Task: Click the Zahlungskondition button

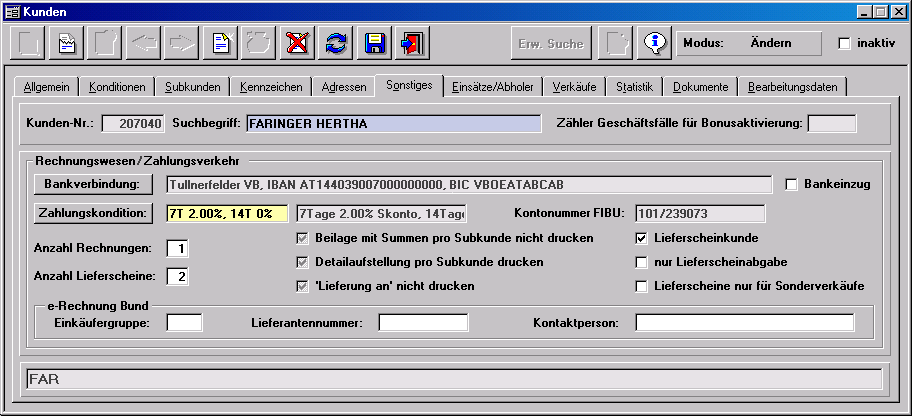Action: click(x=93, y=213)
